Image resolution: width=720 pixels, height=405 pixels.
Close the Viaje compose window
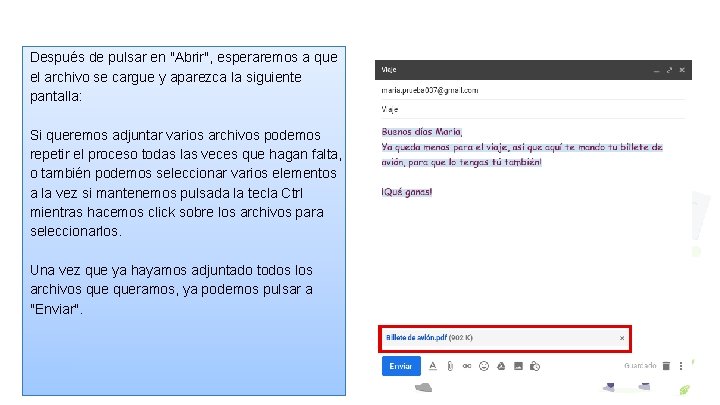(682, 70)
